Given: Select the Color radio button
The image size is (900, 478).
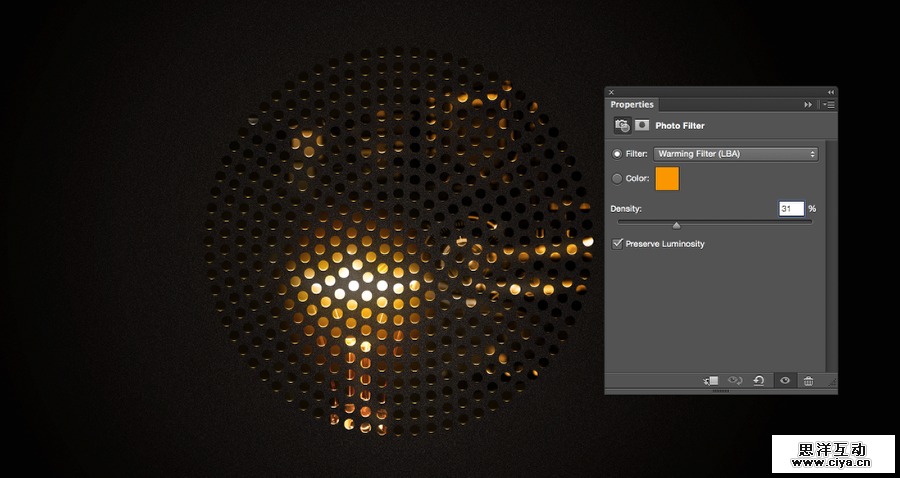Looking at the screenshot, I should (617, 178).
